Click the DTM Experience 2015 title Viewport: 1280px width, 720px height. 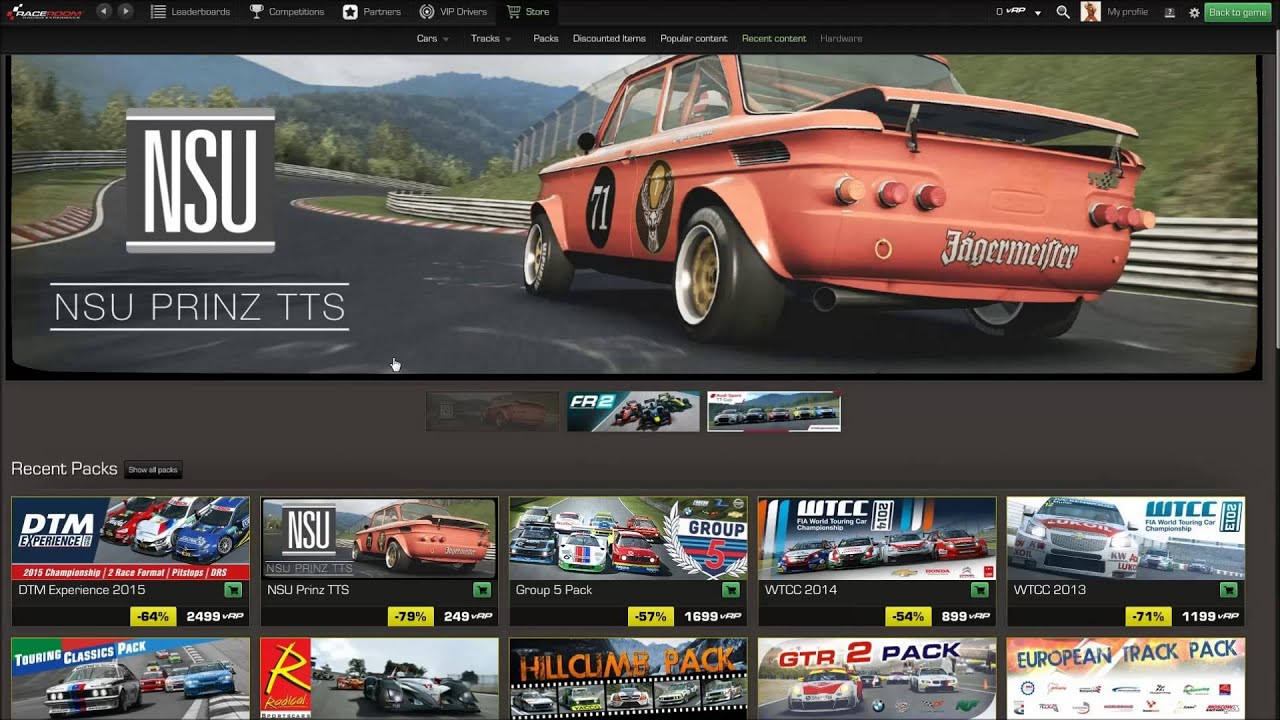[x=82, y=590]
